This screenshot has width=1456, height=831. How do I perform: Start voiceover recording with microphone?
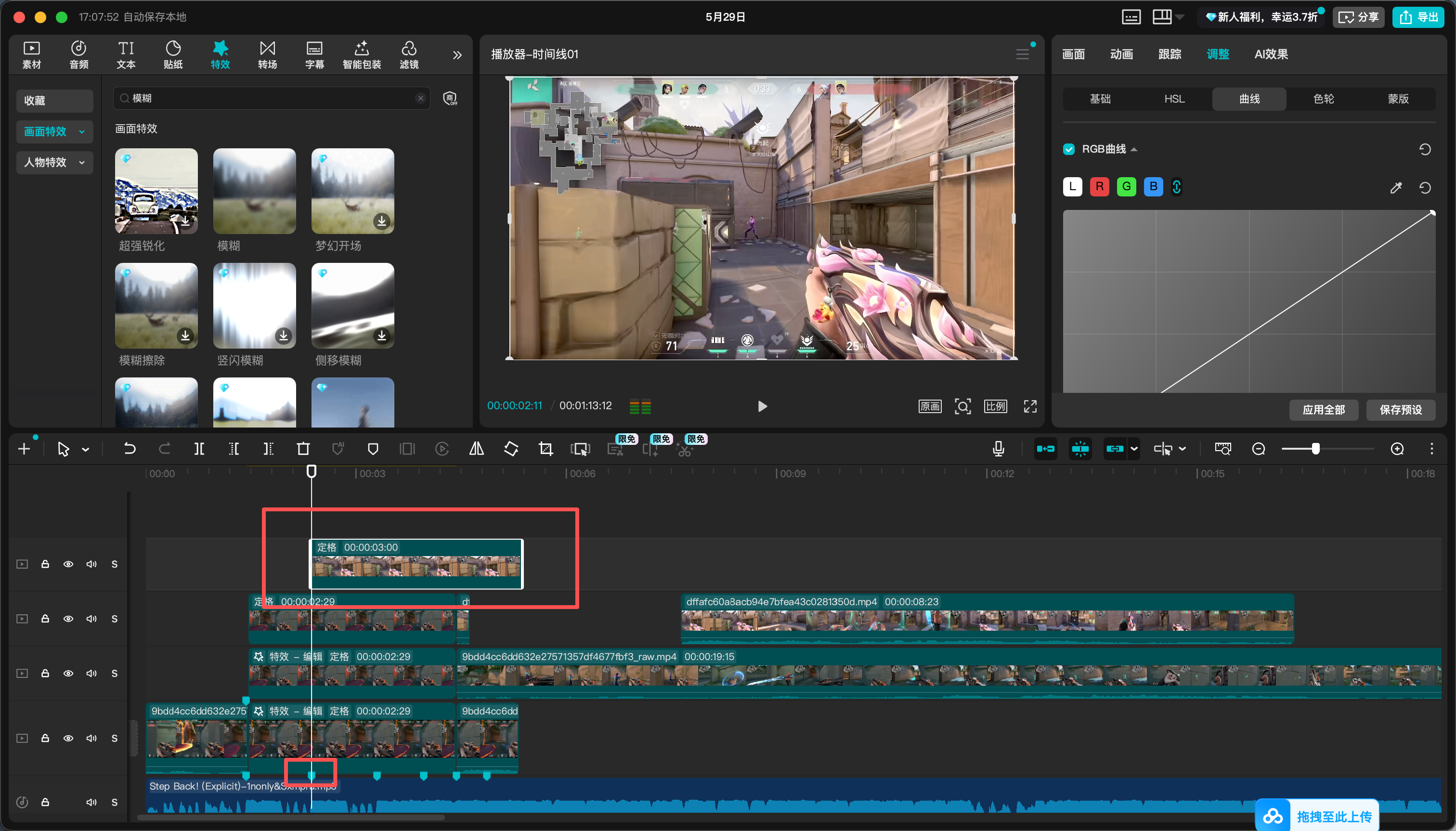pyautogui.click(x=998, y=449)
